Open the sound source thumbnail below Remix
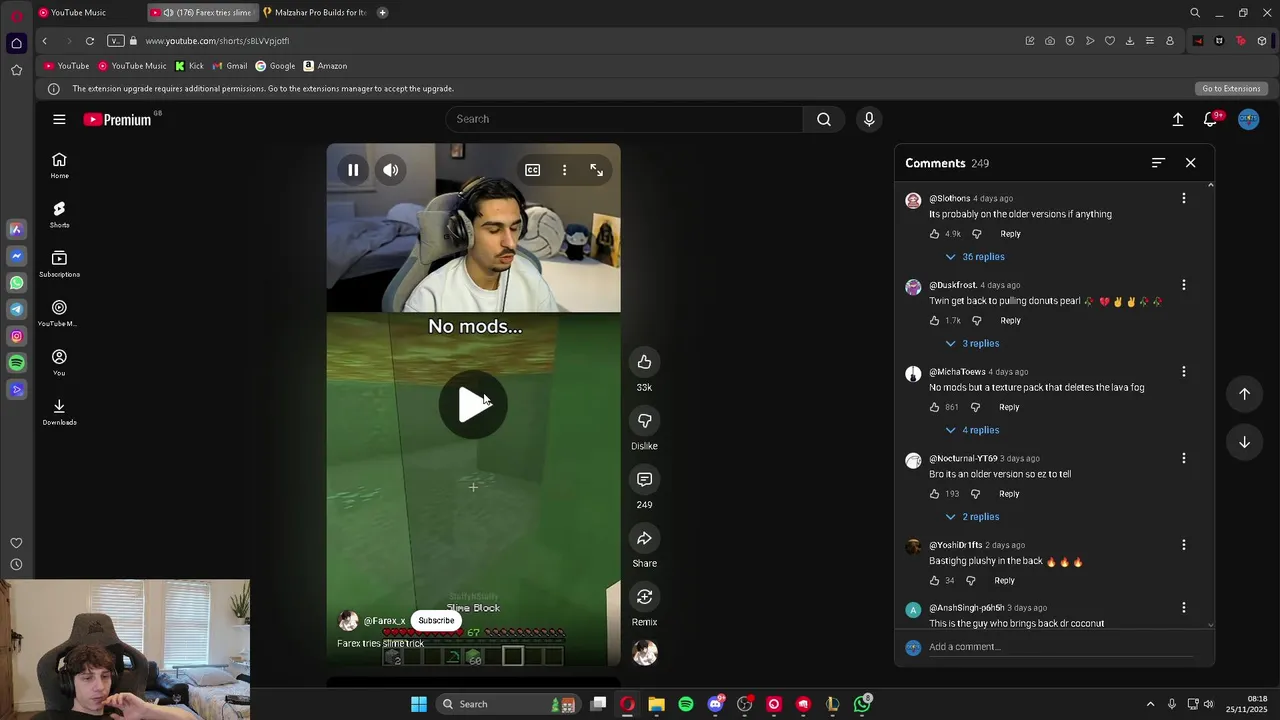 click(x=645, y=653)
